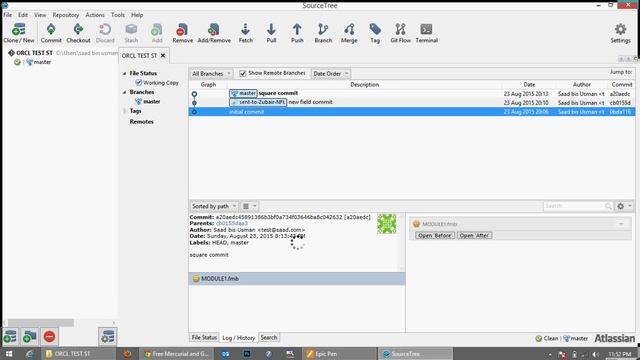Open Windows Start button in taskbar
Screen dimensions: 640x360
coord(9,354)
